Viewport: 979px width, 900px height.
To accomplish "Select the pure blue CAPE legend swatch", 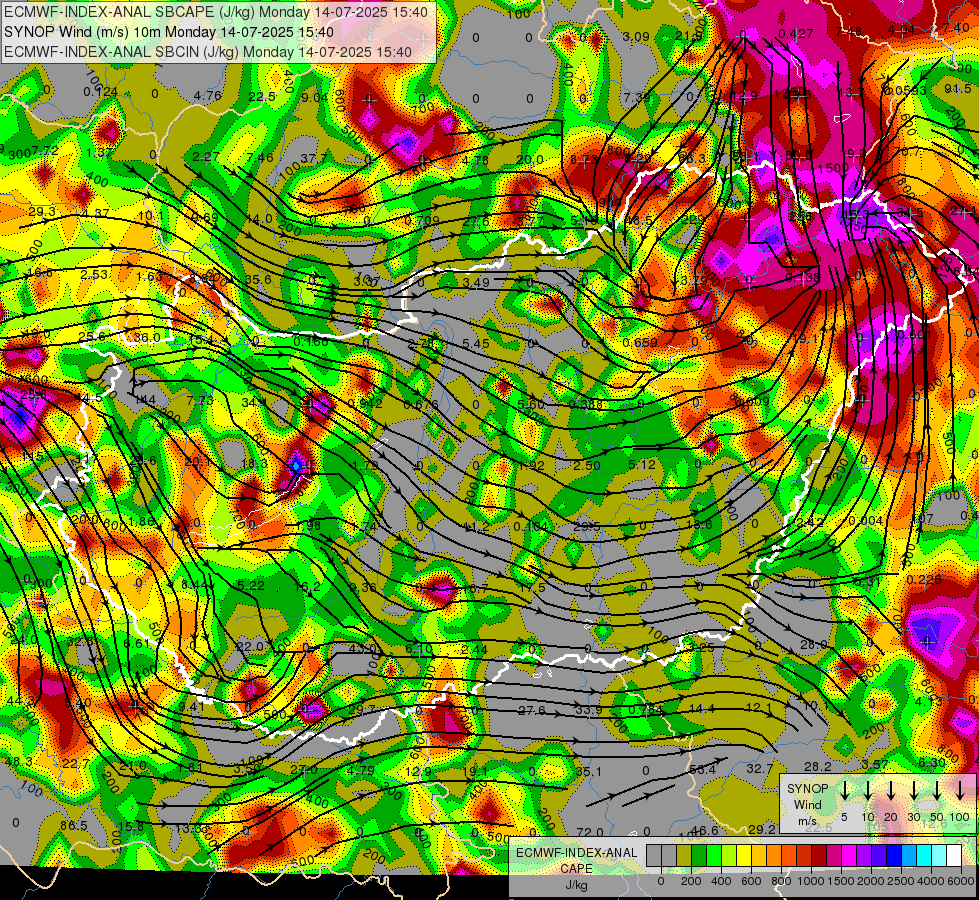I will [x=893, y=856].
